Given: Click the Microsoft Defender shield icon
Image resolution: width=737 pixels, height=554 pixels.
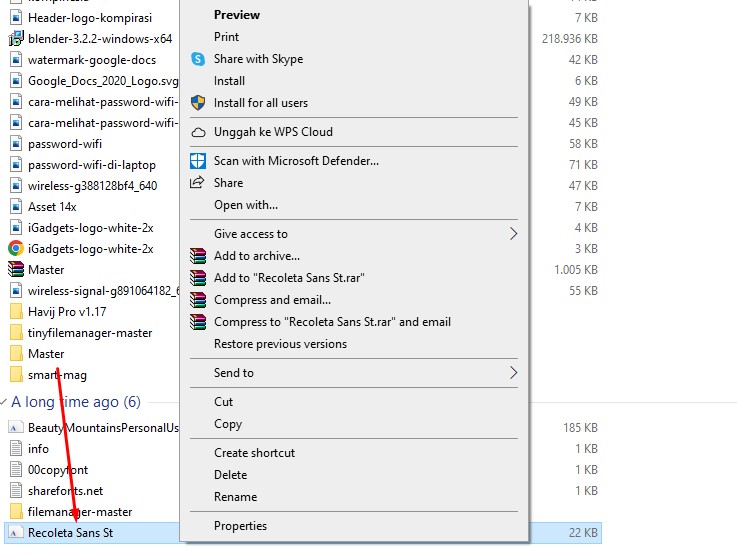Looking at the screenshot, I should [x=198, y=161].
